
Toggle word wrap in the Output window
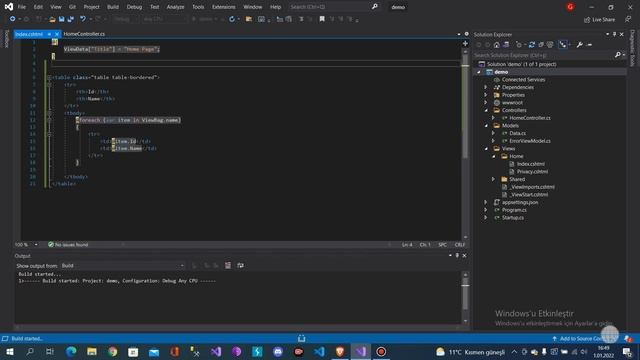[240, 266]
